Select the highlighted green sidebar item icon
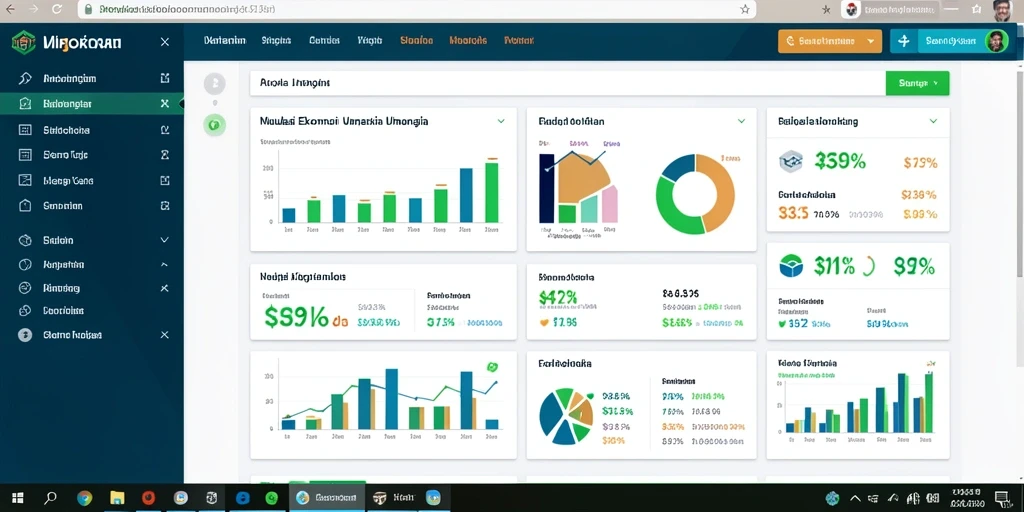The image size is (1024, 512). [25, 103]
